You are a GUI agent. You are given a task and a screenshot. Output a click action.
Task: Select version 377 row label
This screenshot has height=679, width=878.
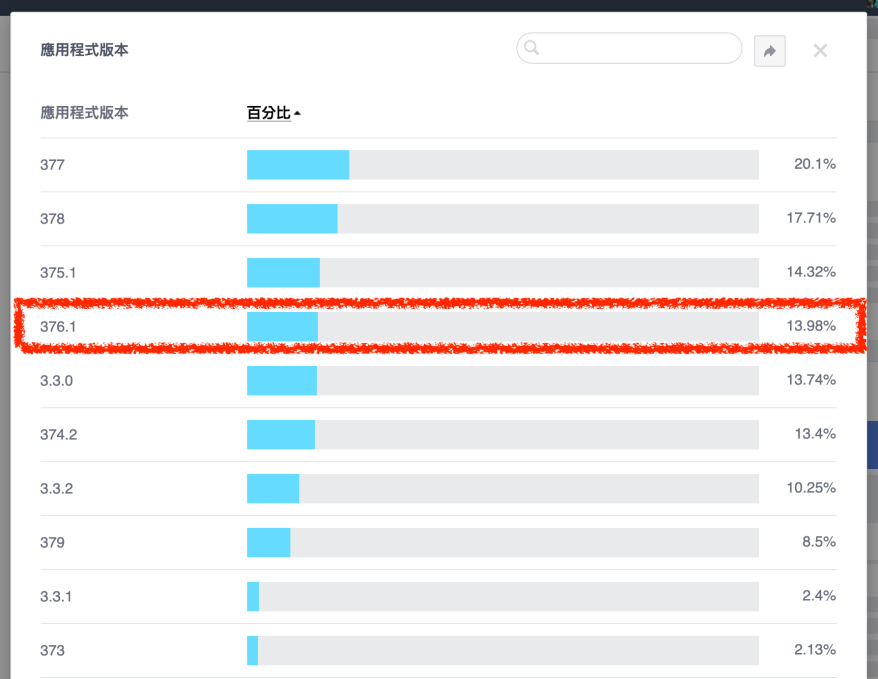52,164
